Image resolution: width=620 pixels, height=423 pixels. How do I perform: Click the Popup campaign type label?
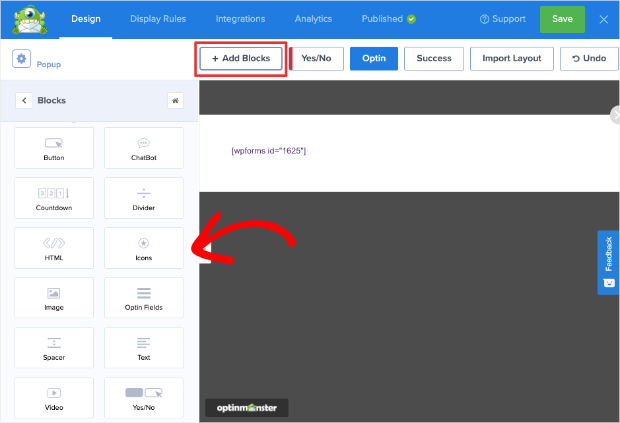(x=49, y=64)
